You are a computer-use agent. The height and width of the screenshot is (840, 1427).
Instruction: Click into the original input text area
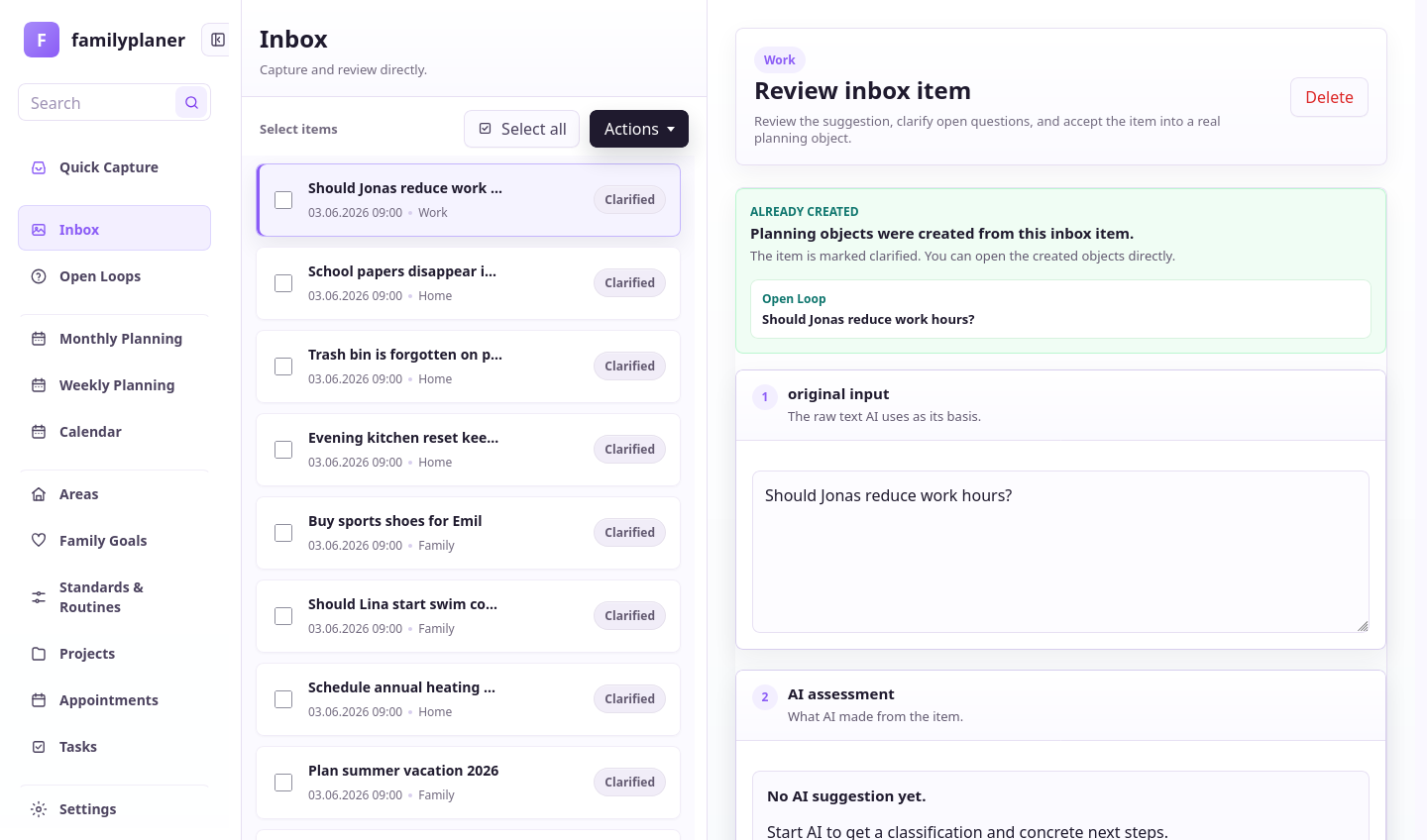click(1060, 552)
